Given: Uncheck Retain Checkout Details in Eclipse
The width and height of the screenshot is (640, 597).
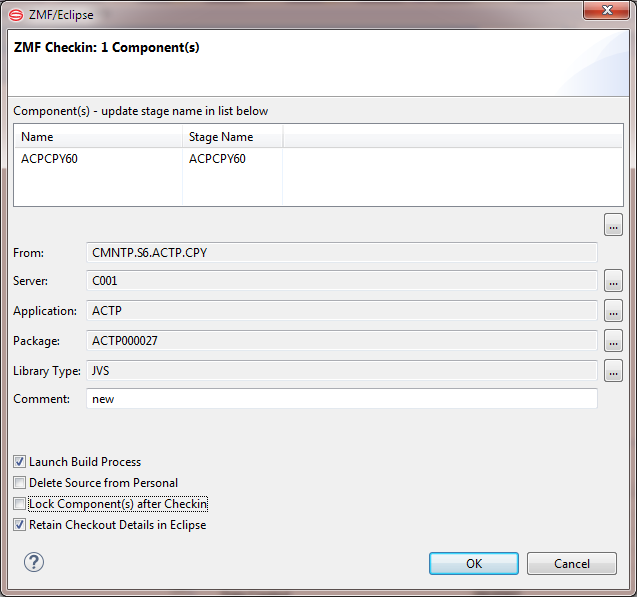Looking at the screenshot, I should (20, 524).
